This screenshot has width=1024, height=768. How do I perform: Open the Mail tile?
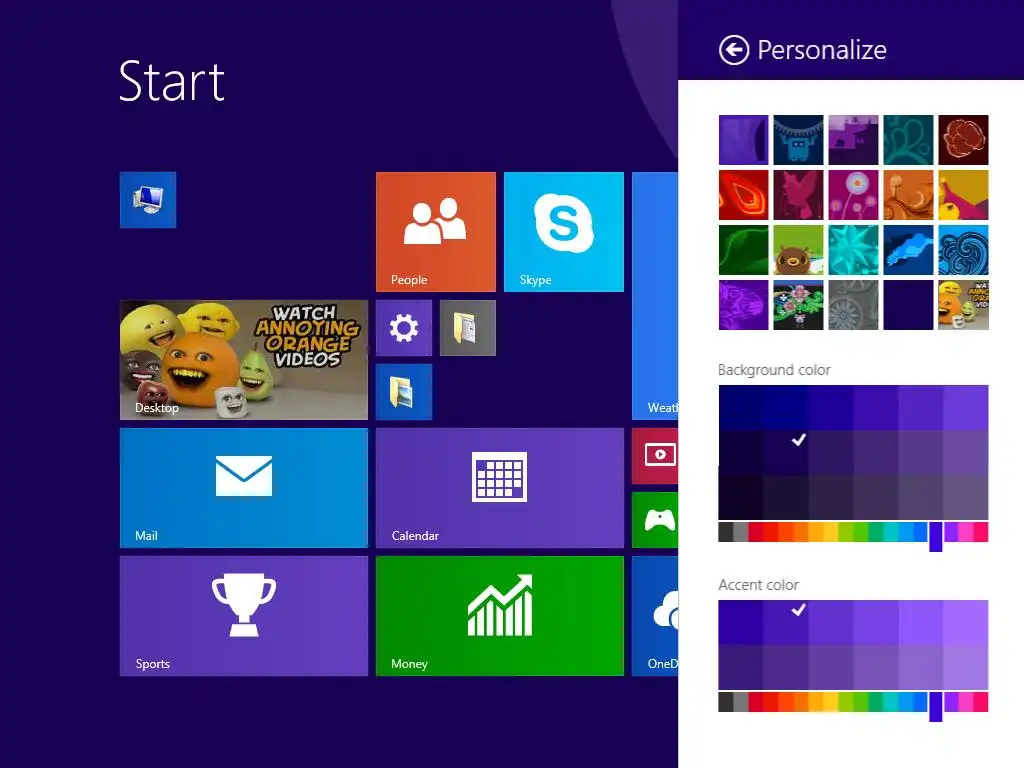[x=244, y=488]
